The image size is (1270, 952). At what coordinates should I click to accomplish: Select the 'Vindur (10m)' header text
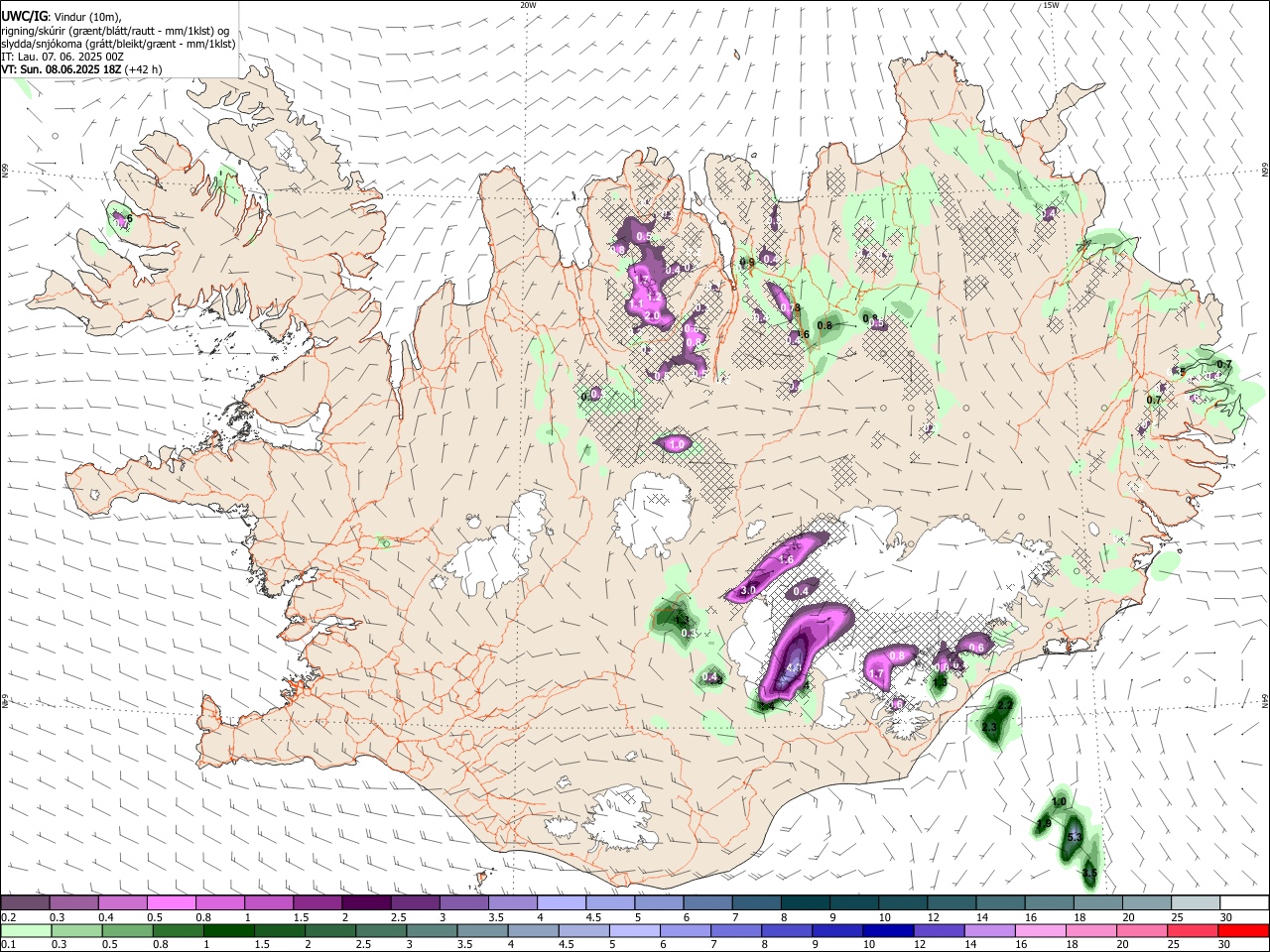[86, 16]
